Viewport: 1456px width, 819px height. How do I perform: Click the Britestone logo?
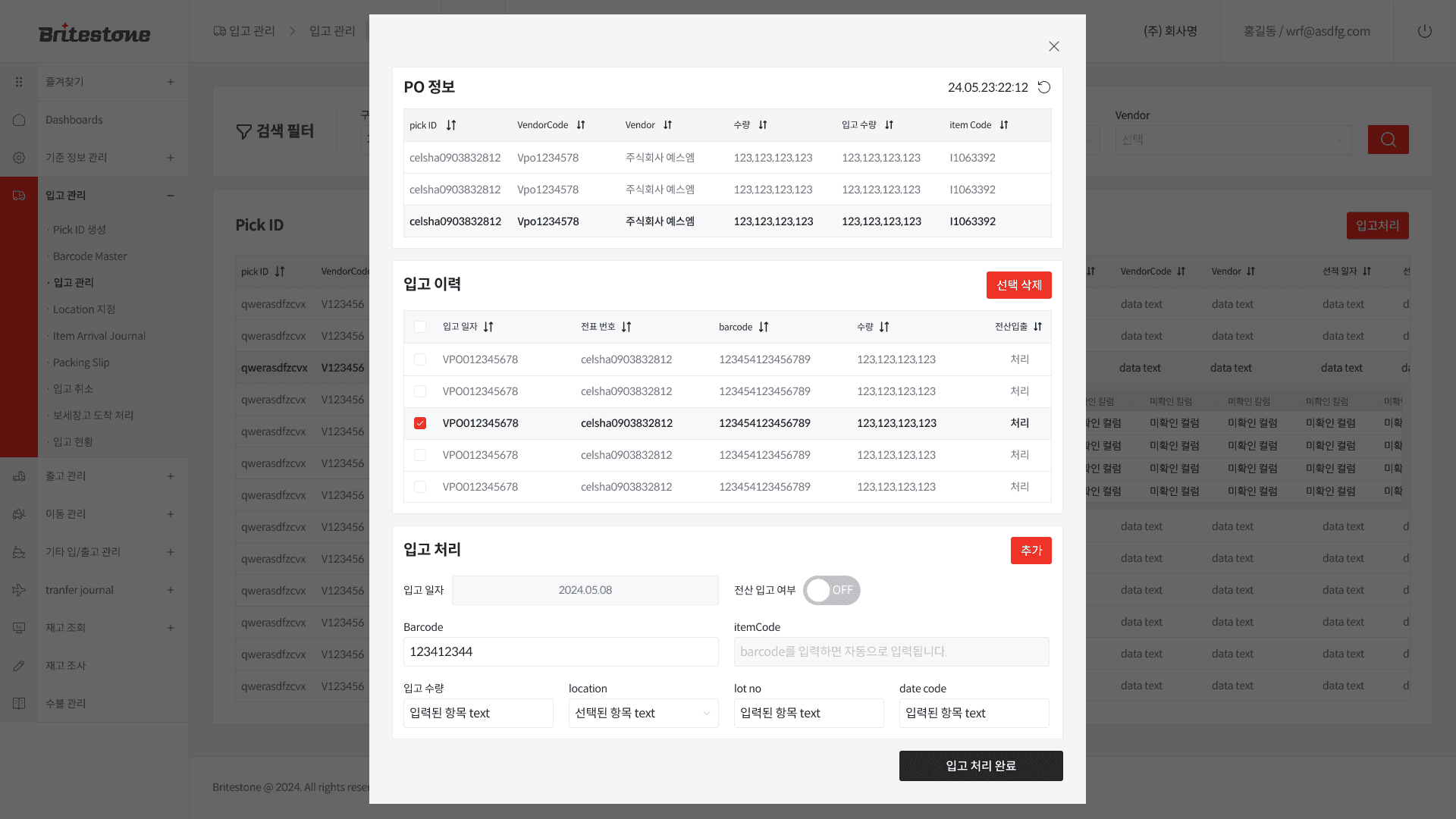point(94,33)
